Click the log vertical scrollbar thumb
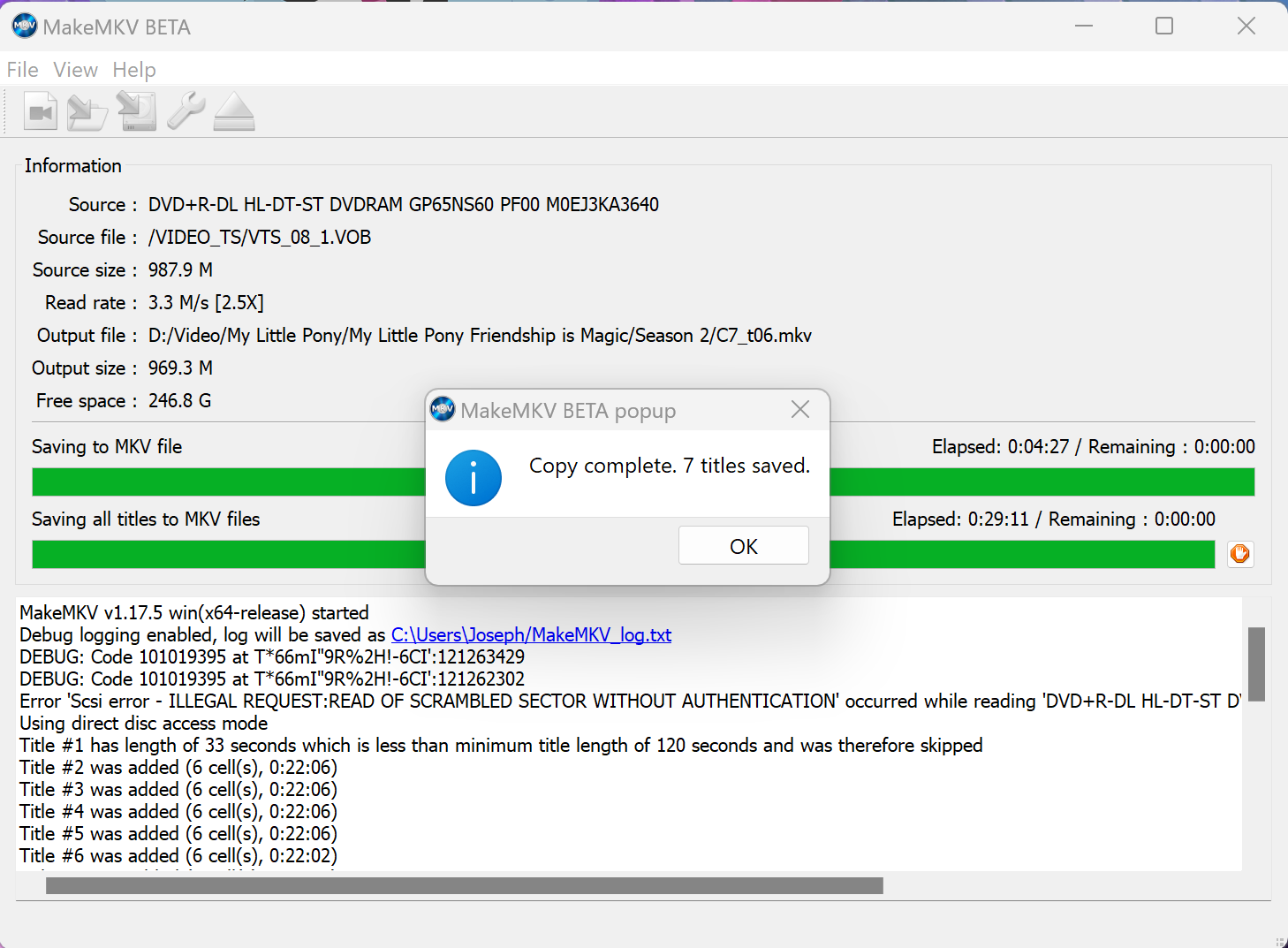This screenshot has height=948, width=1288. (1256, 664)
